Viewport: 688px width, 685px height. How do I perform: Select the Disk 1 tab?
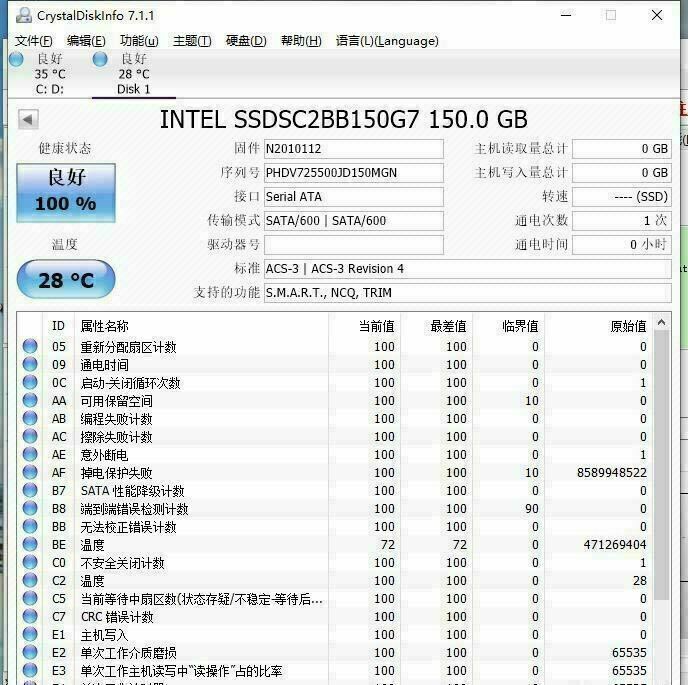tap(134, 74)
